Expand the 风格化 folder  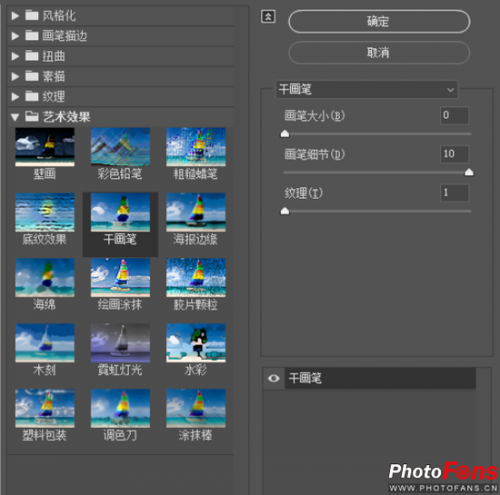click(x=15, y=16)
